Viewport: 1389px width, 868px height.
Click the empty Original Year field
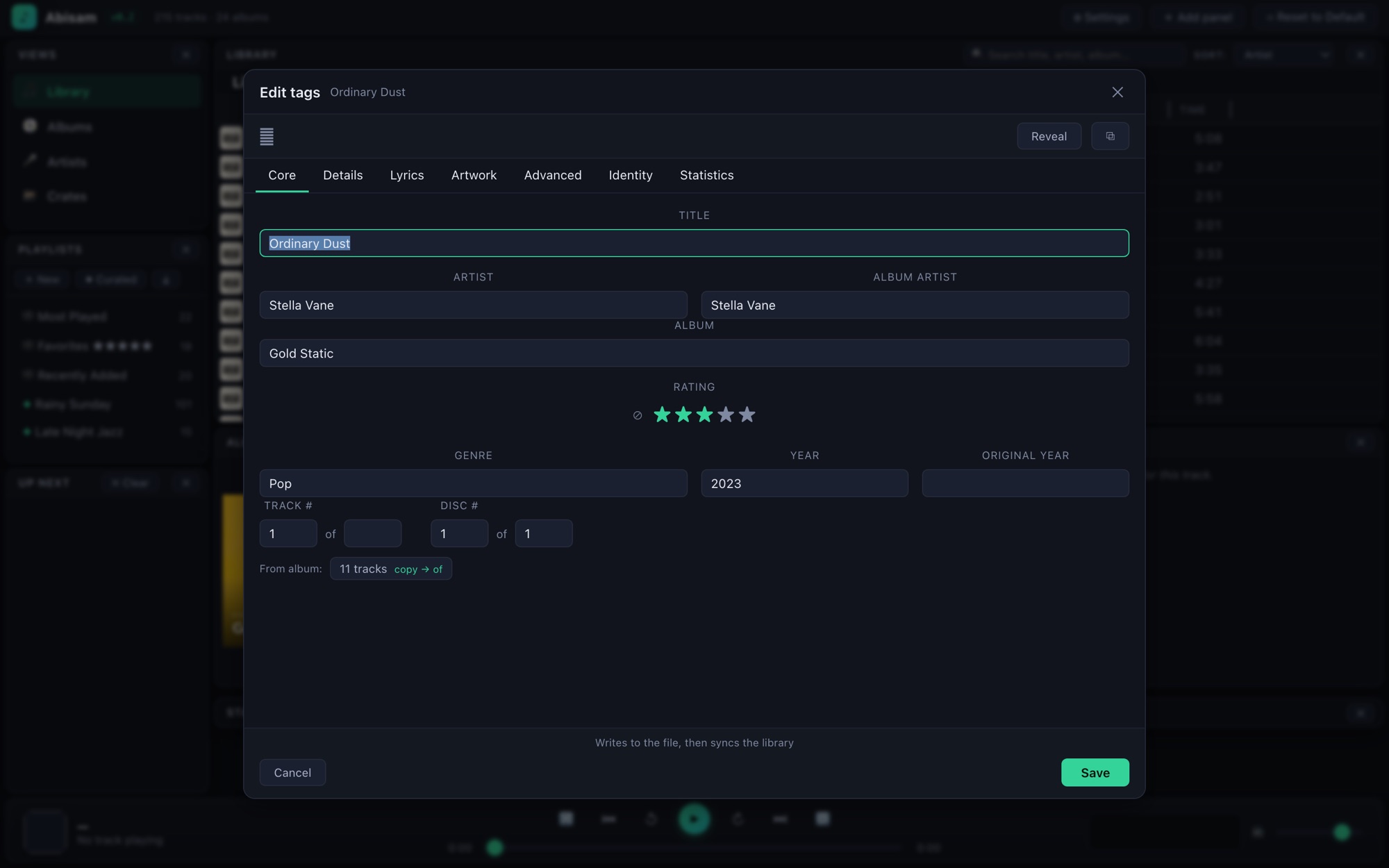[x=1025, y=483]
